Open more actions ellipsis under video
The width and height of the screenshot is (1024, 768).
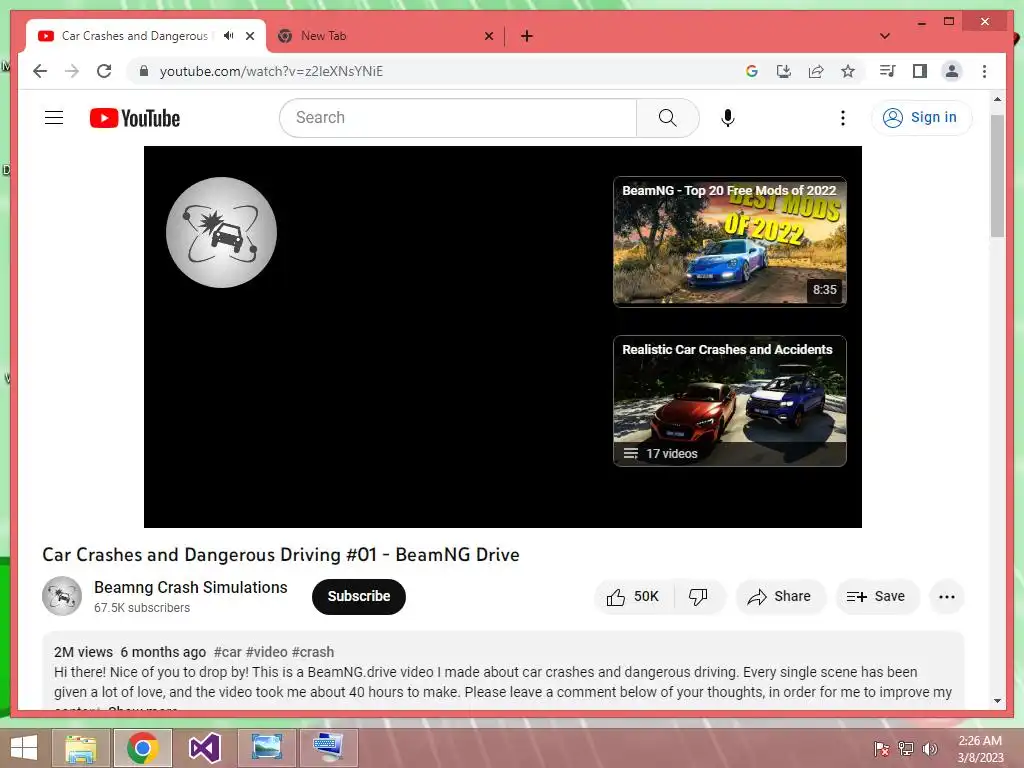point(946,596)
